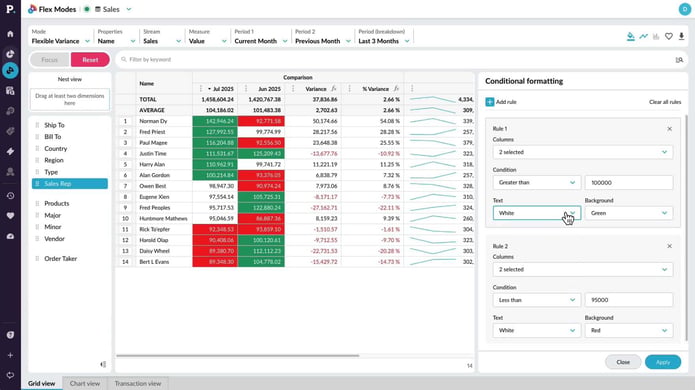Viewport: 695px width, 390px height.
Task: Click the user avatar at top right
Action: click(684, 9)
